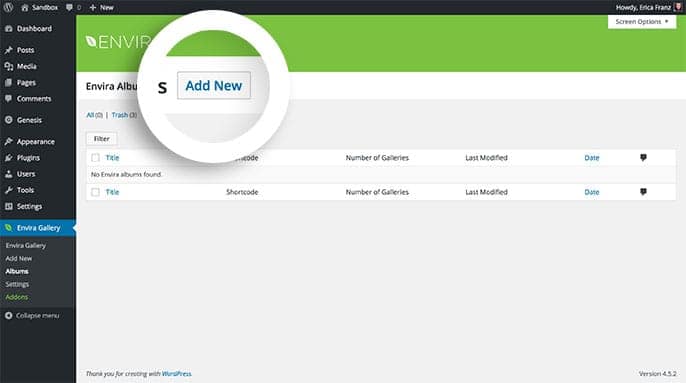This screenshot has width=686, height=383.
Task: Click the Media icon in sidebar
Action: tap(8, 66)
